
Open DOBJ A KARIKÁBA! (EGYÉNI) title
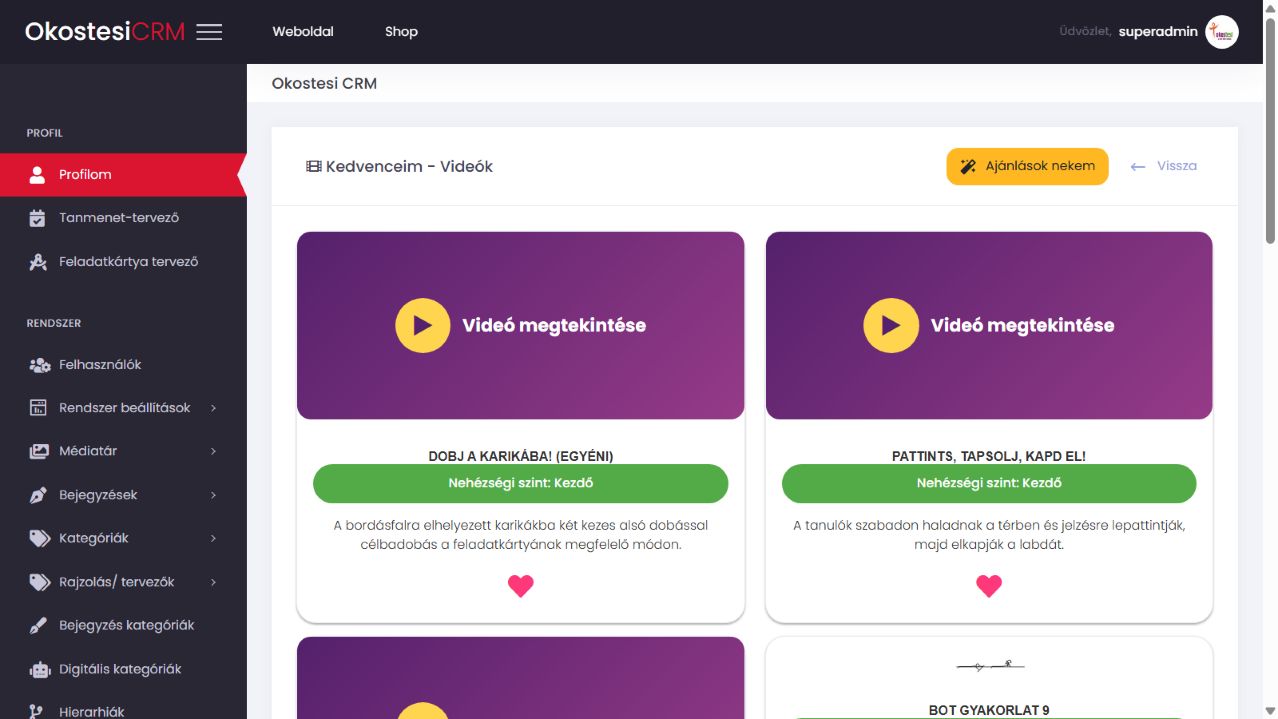click(520, 456)
